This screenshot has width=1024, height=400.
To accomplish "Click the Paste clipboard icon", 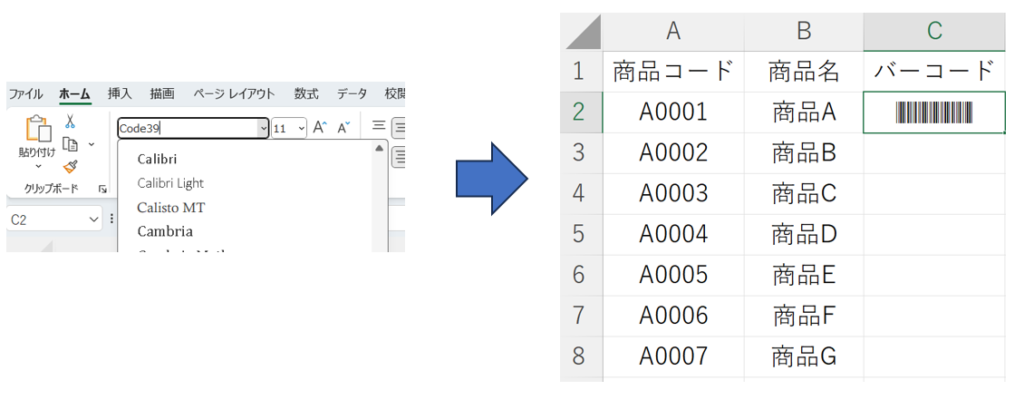I will 37,129.
